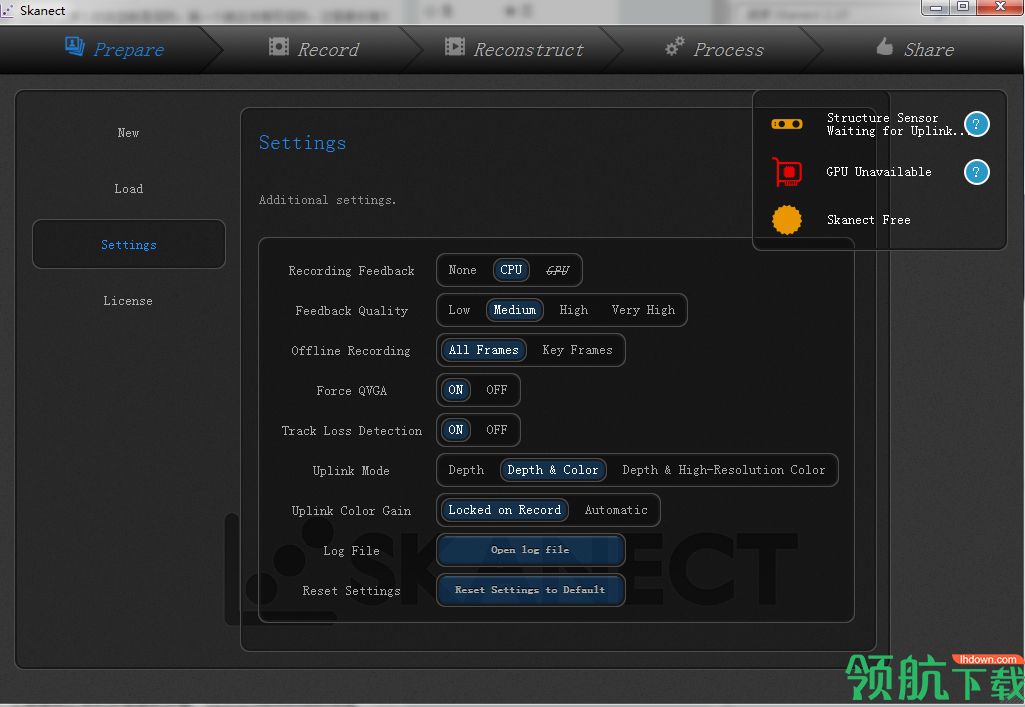This screenshot has width=1025, height=707.
Task: Set Feedback Quality to High
Action: (573, 310)
